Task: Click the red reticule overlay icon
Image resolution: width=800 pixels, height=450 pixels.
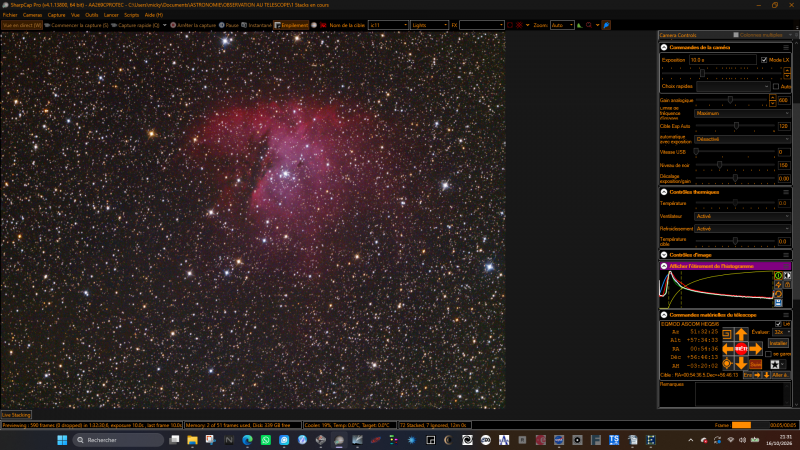Action: tap(519, 25)
